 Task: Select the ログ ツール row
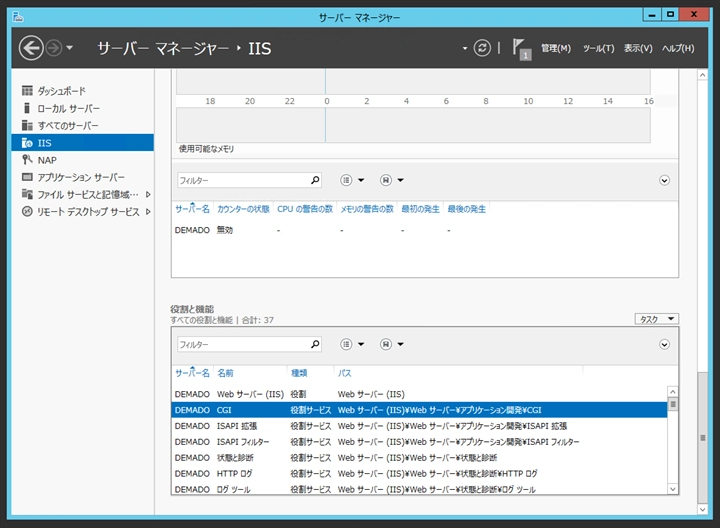(x=419, y=489)
